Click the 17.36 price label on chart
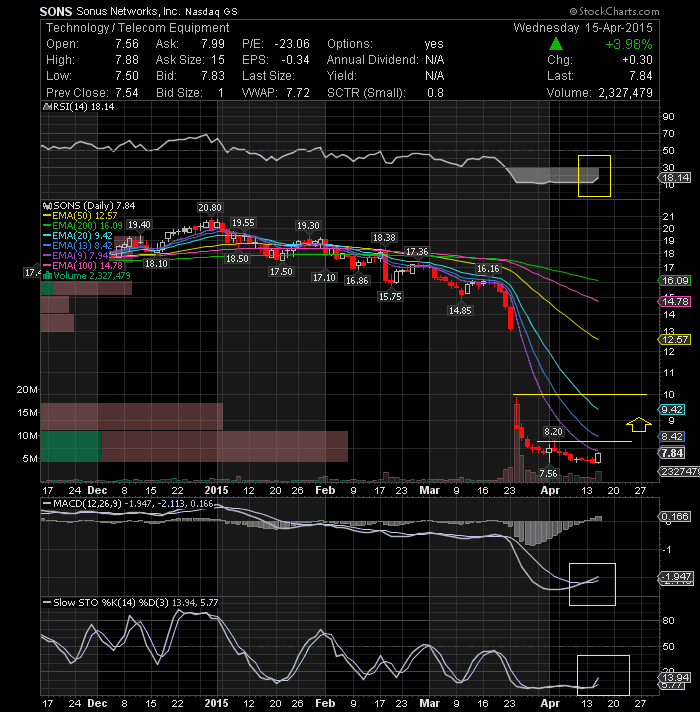The height and width of the screenshot is (712, 700). point(417,252)
